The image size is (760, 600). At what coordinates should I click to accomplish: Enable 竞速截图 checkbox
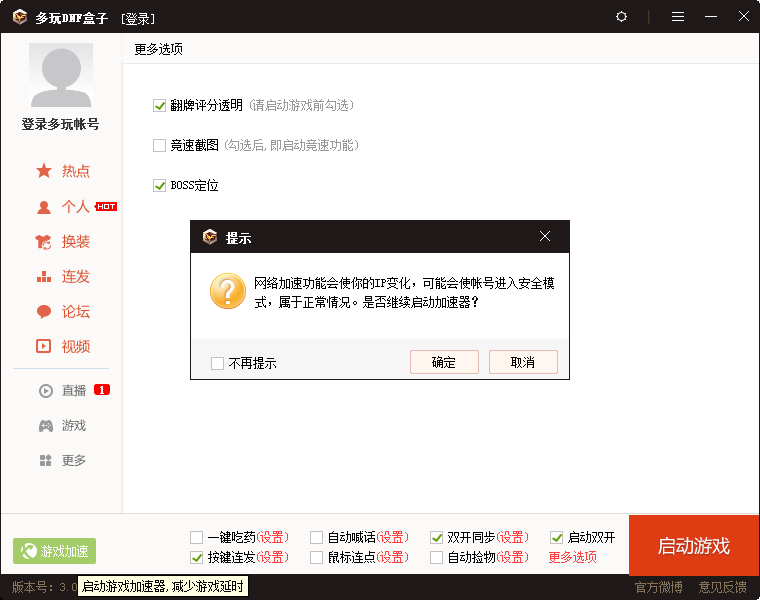tap(159, 145)
